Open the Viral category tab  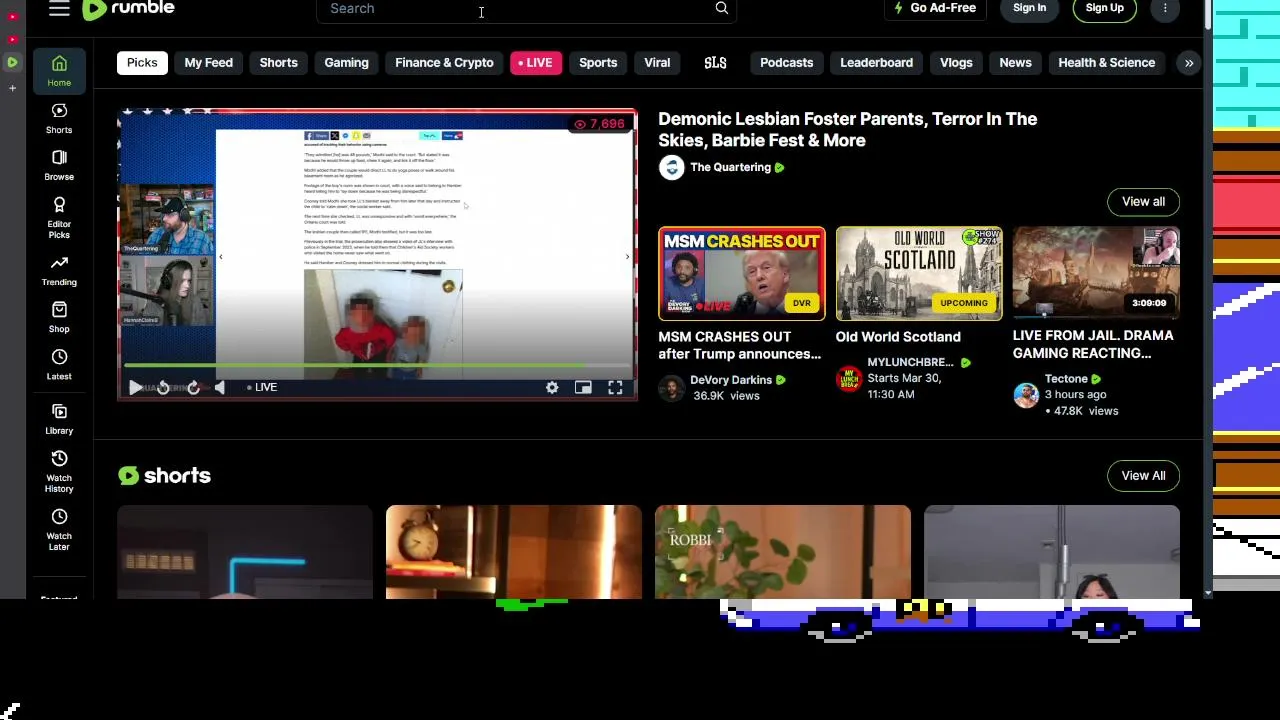657,63
